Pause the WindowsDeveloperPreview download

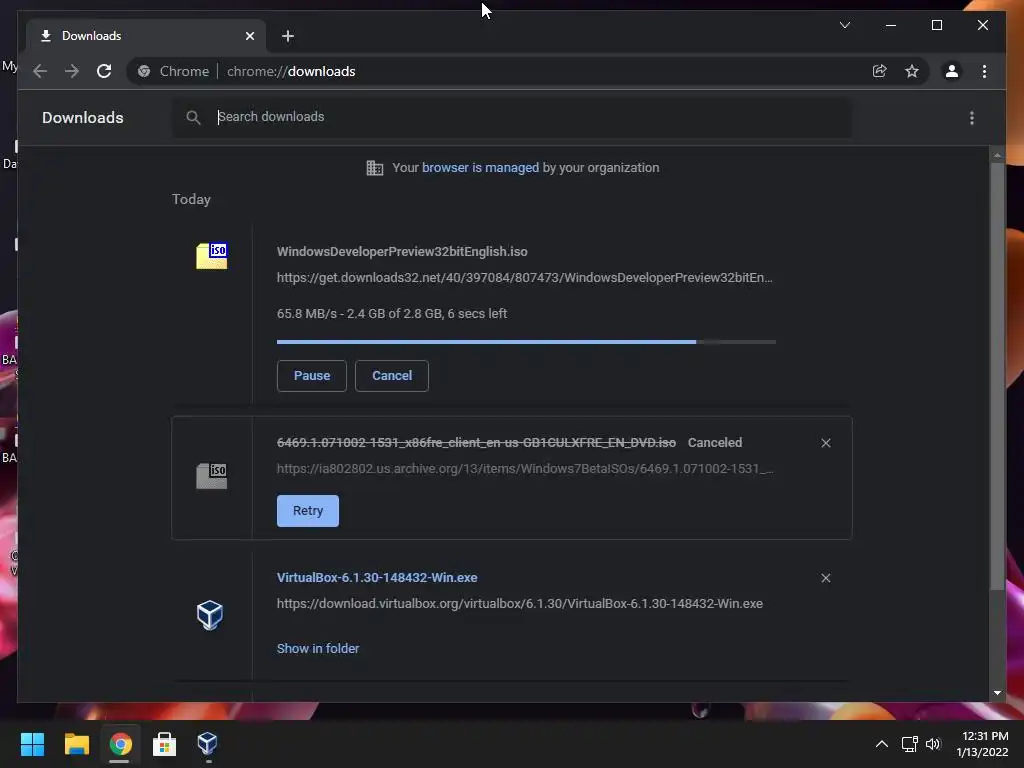312,376
